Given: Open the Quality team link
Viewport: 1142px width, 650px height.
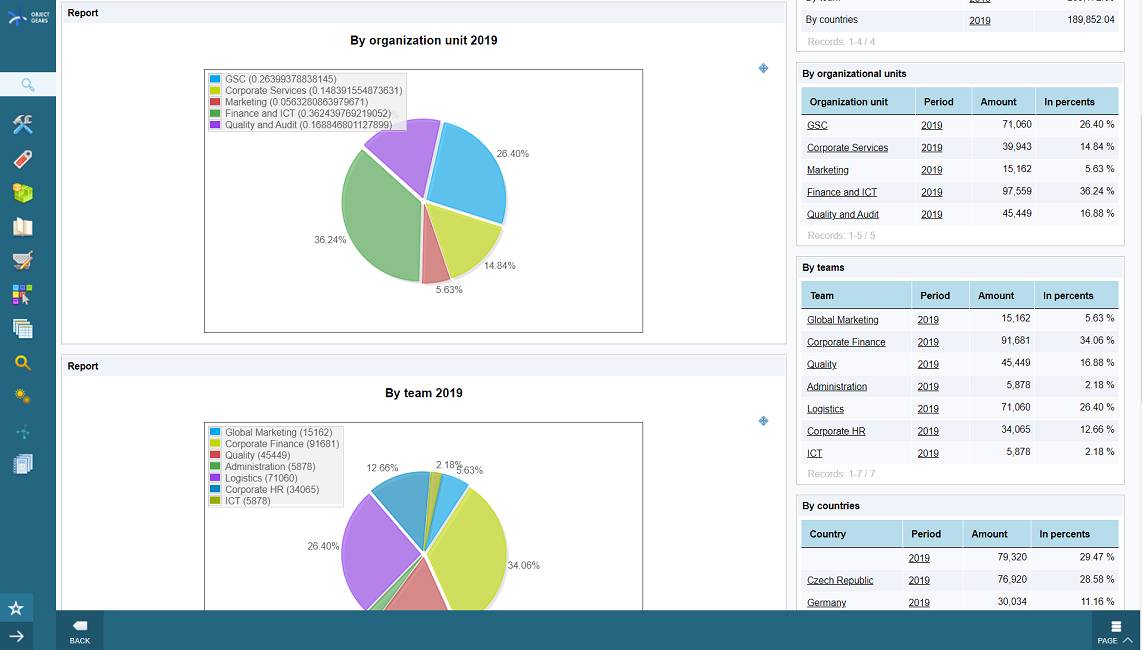Looking at the screenshot, I should pos(822,364).
